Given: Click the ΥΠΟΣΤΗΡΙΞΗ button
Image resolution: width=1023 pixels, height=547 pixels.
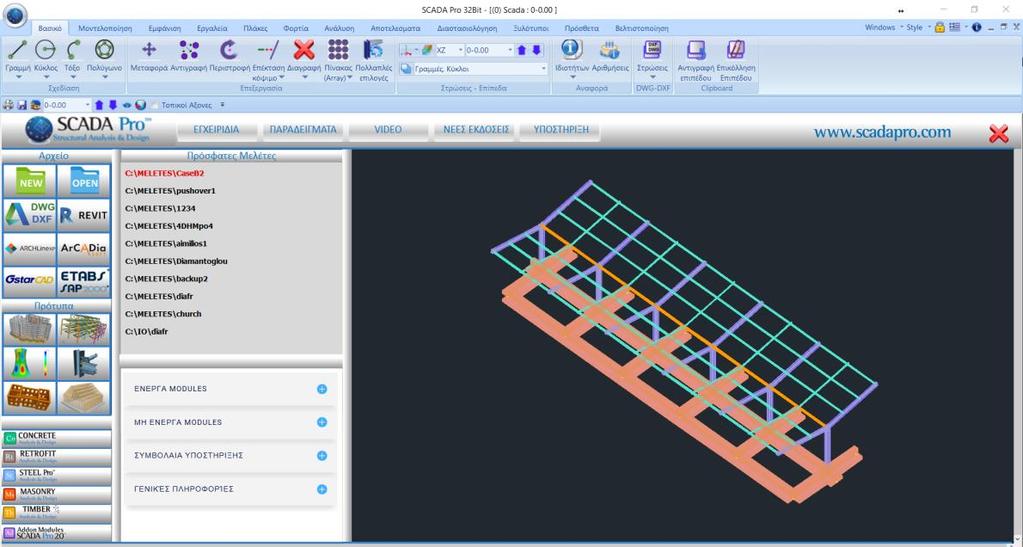Looking at the screenshot, I should (561, 130).
